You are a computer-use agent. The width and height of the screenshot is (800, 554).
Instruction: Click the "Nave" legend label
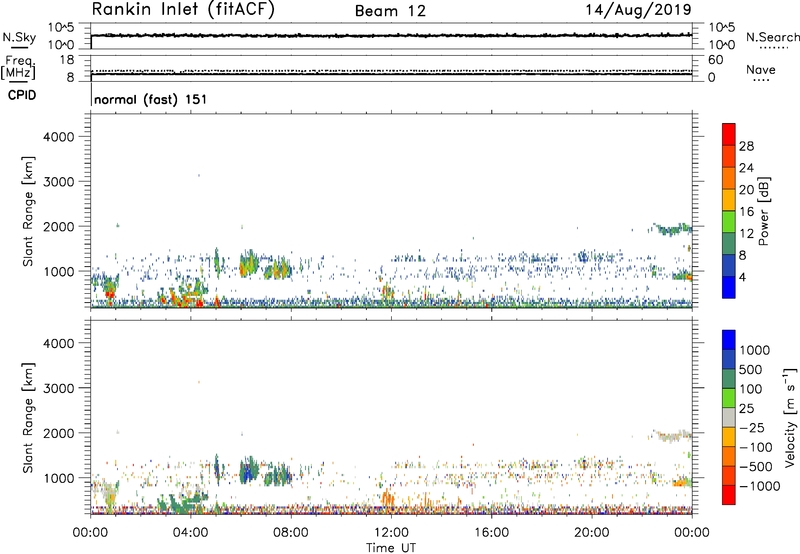(761, 70)
